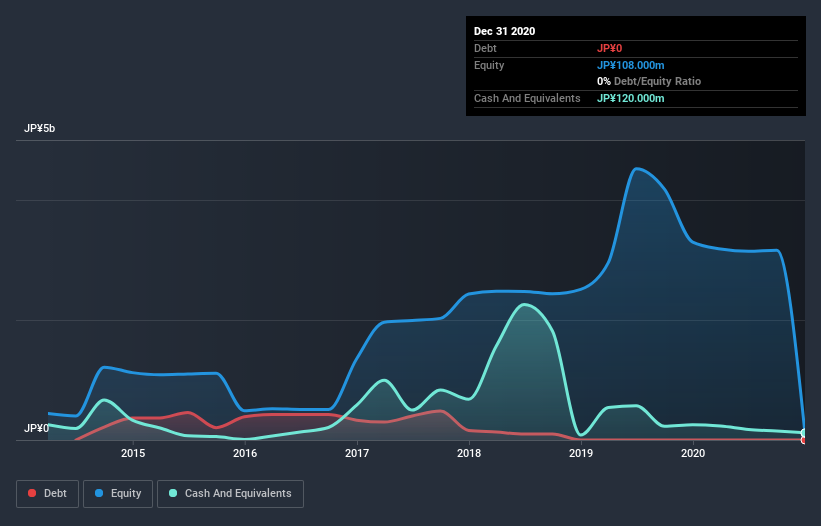Select the 2018 x-axis label
The width and height of the screenshot is (821, 526).
click(469, 453)
